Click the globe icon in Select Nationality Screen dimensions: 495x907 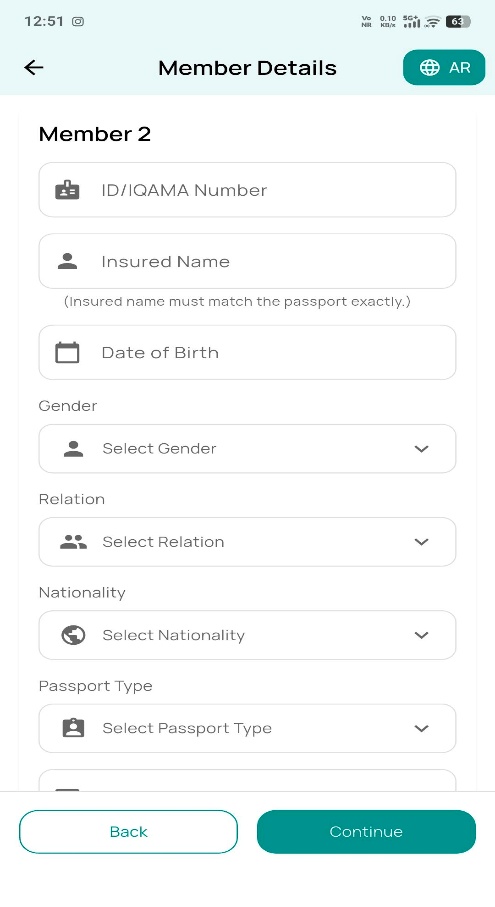[73, 635]
